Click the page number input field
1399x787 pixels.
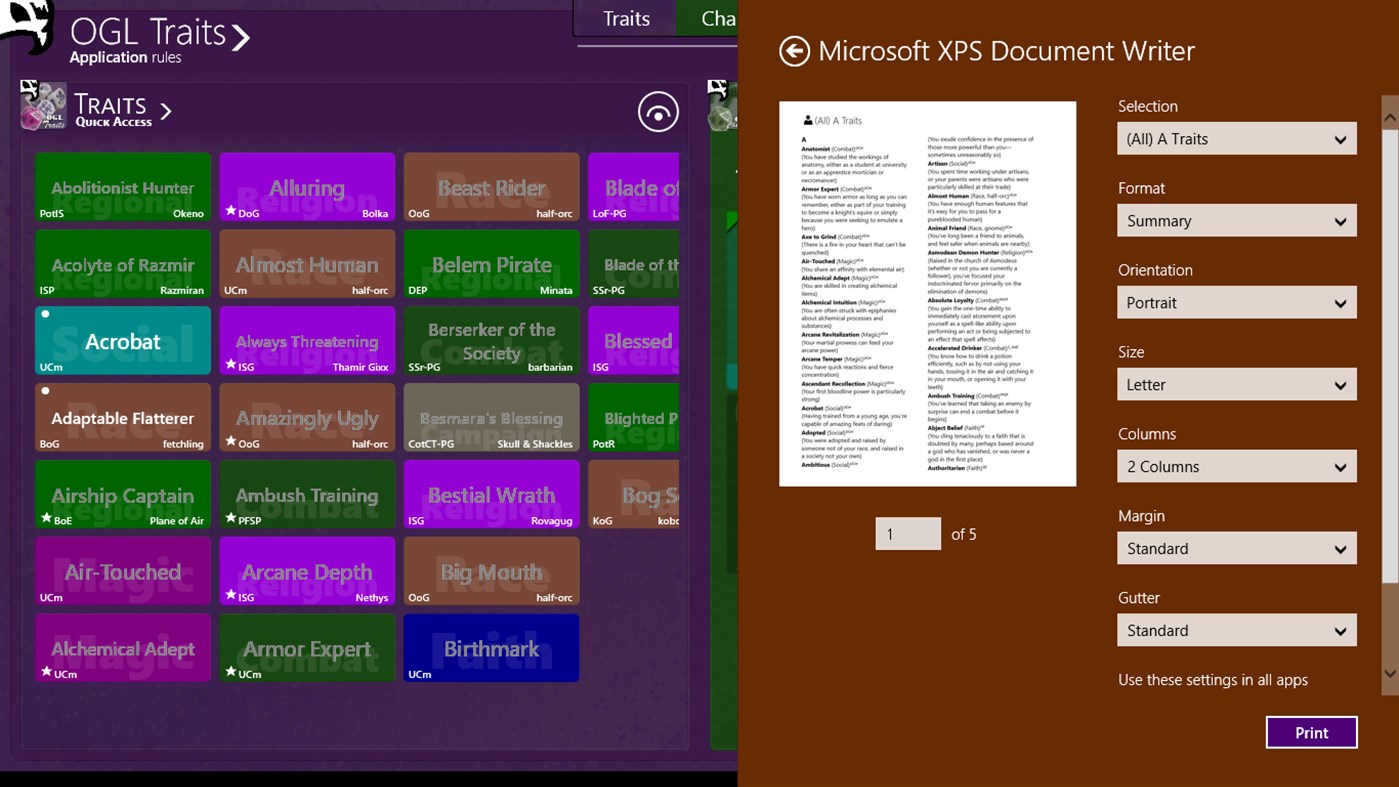[x=908, y=534]
